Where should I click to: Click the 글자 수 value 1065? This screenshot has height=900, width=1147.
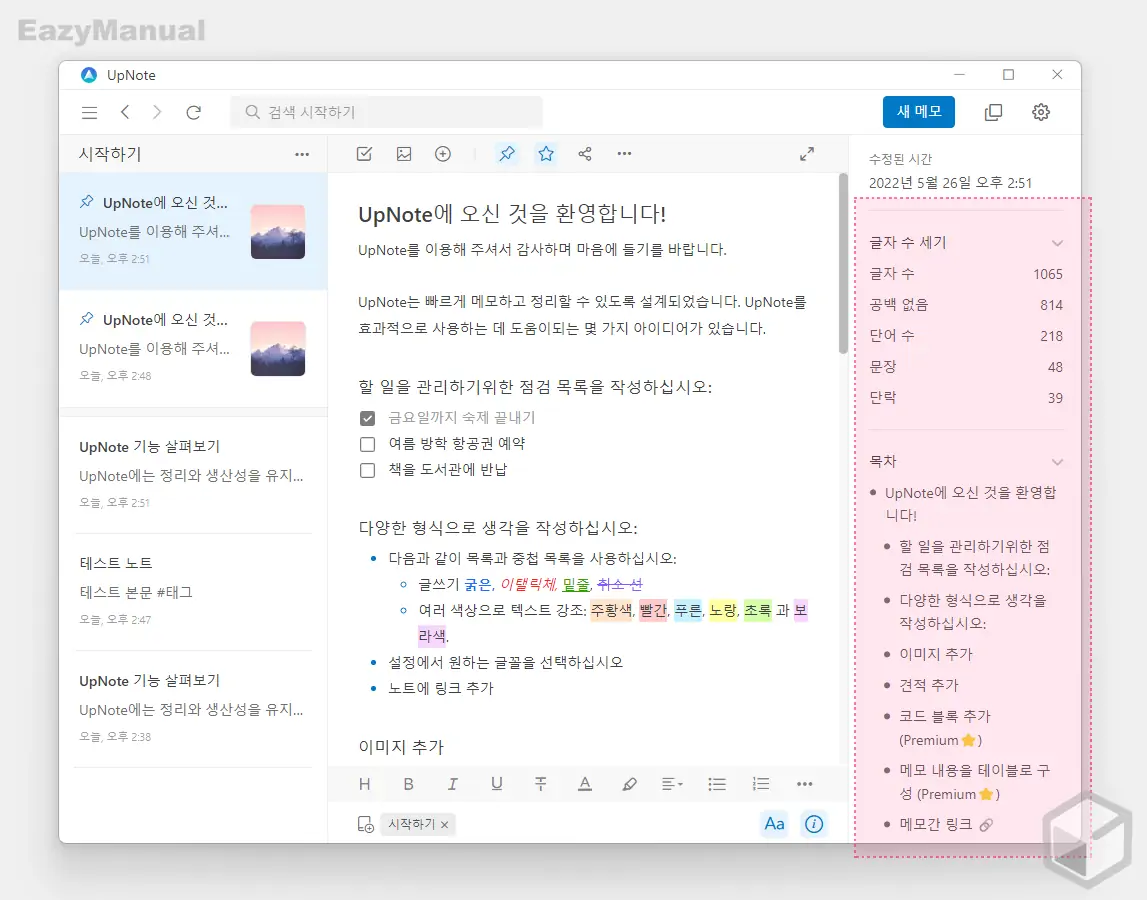coord(1048,274)
